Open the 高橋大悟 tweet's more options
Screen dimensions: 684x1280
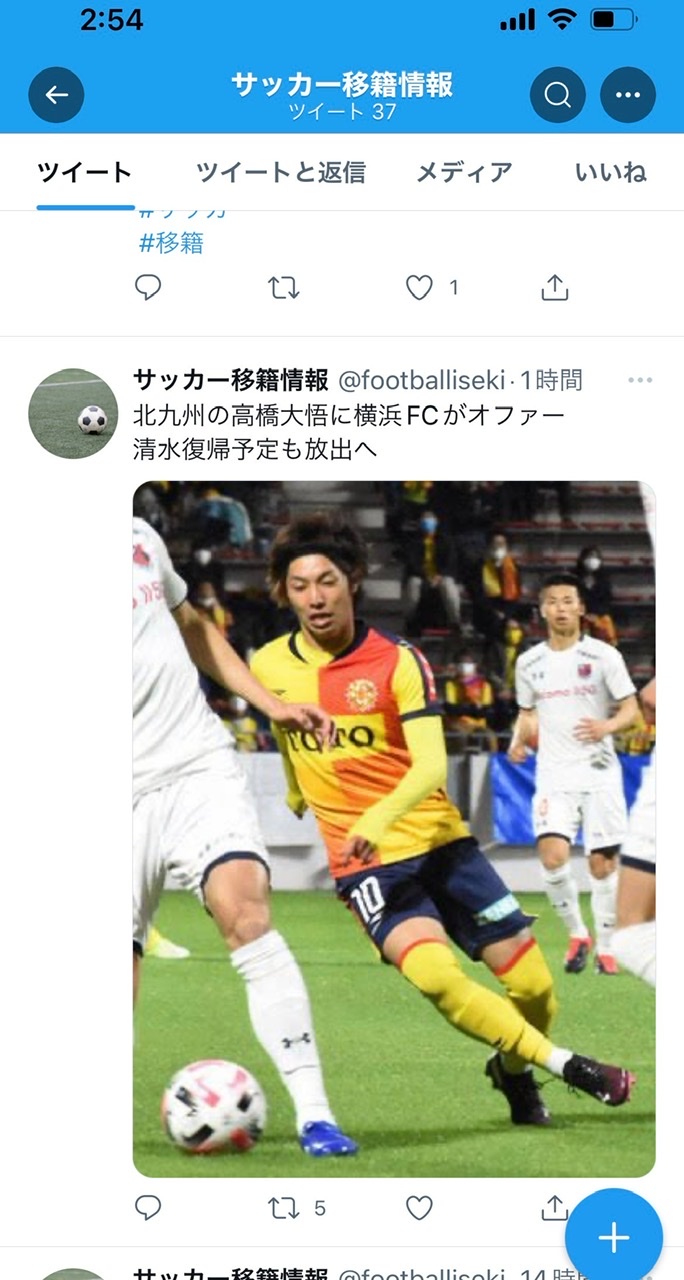[639, 380]
